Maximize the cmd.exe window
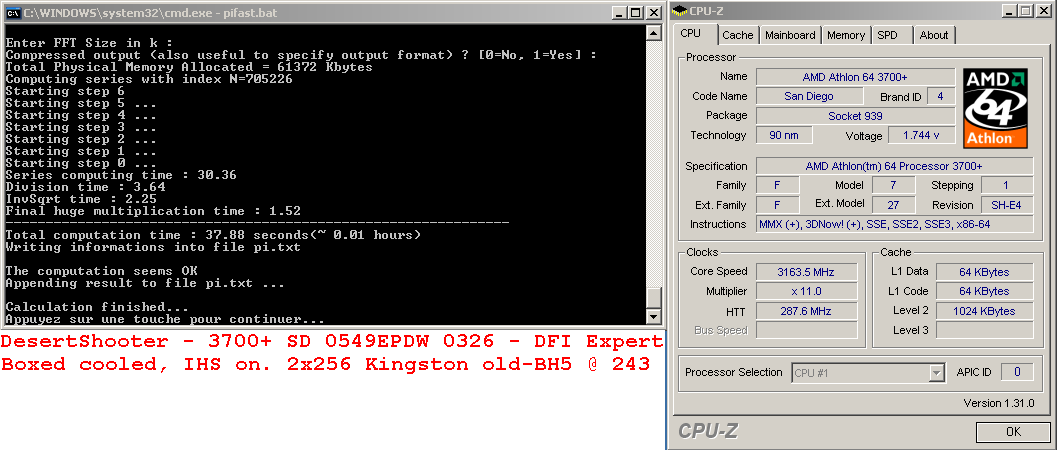The height and width of the screenshot is (450, 1057). click(x=636, y=13)
